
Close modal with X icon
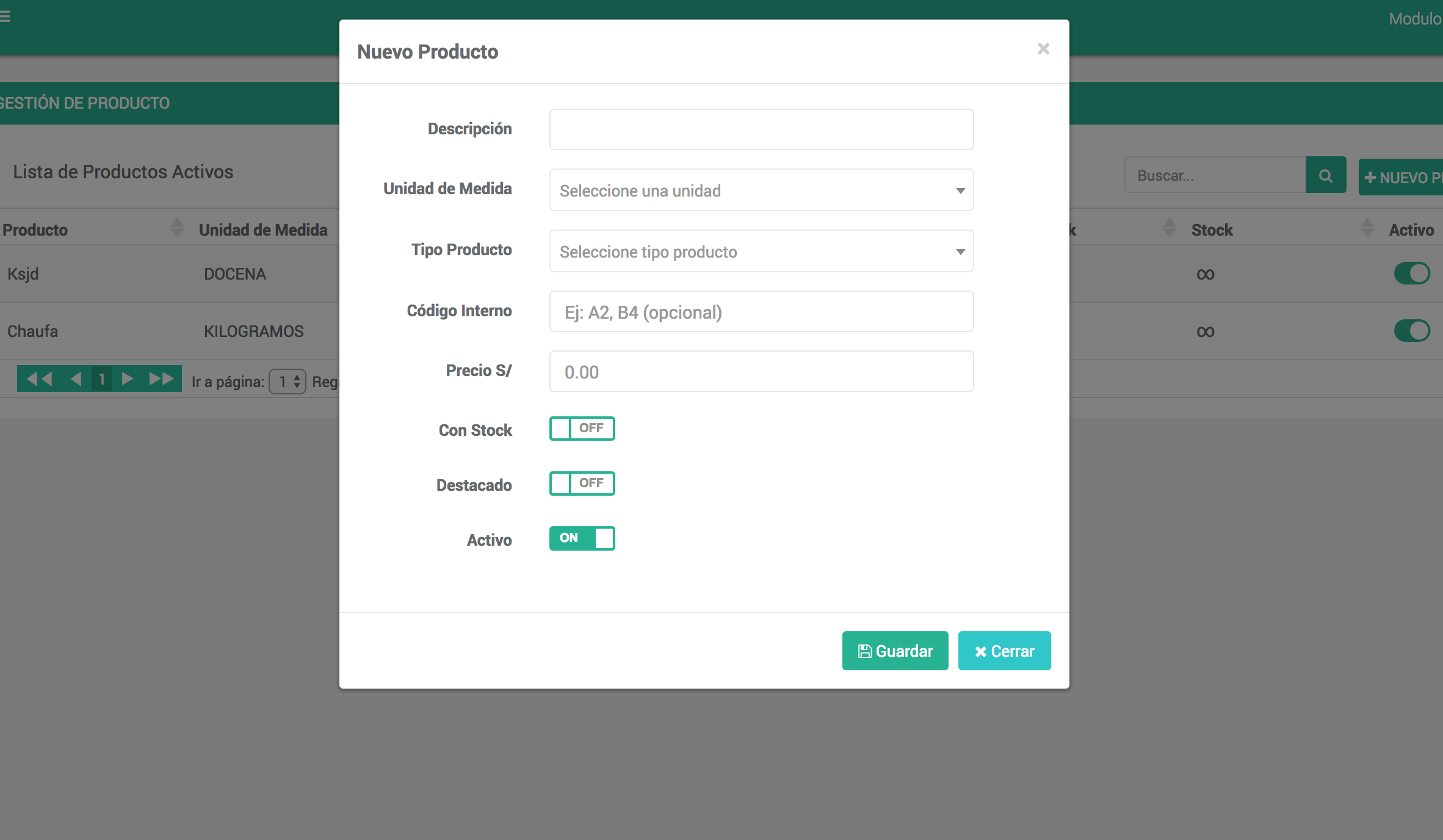pyautogui.click(x=1043, y=49)
